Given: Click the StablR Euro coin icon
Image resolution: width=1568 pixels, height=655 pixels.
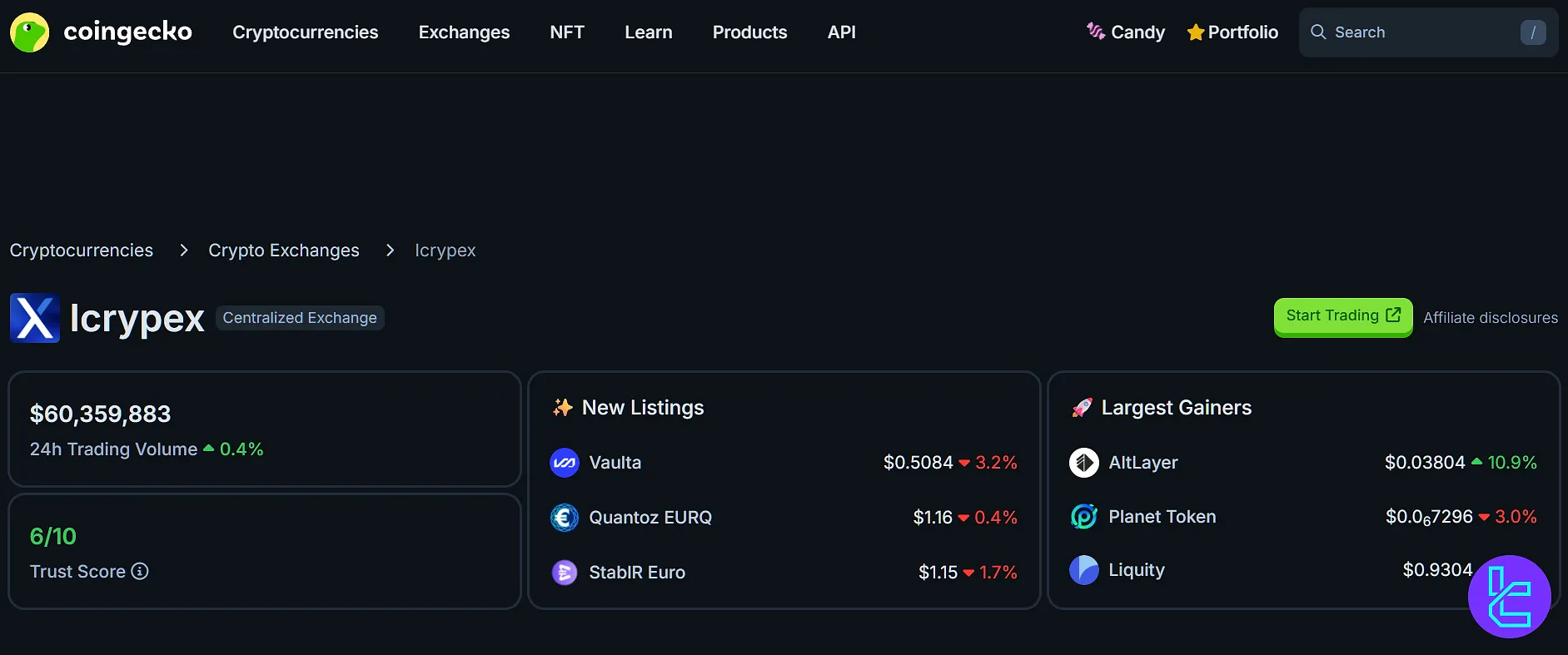Looking at the screenshot, I should pyautogui.click(x=565, y=573).
